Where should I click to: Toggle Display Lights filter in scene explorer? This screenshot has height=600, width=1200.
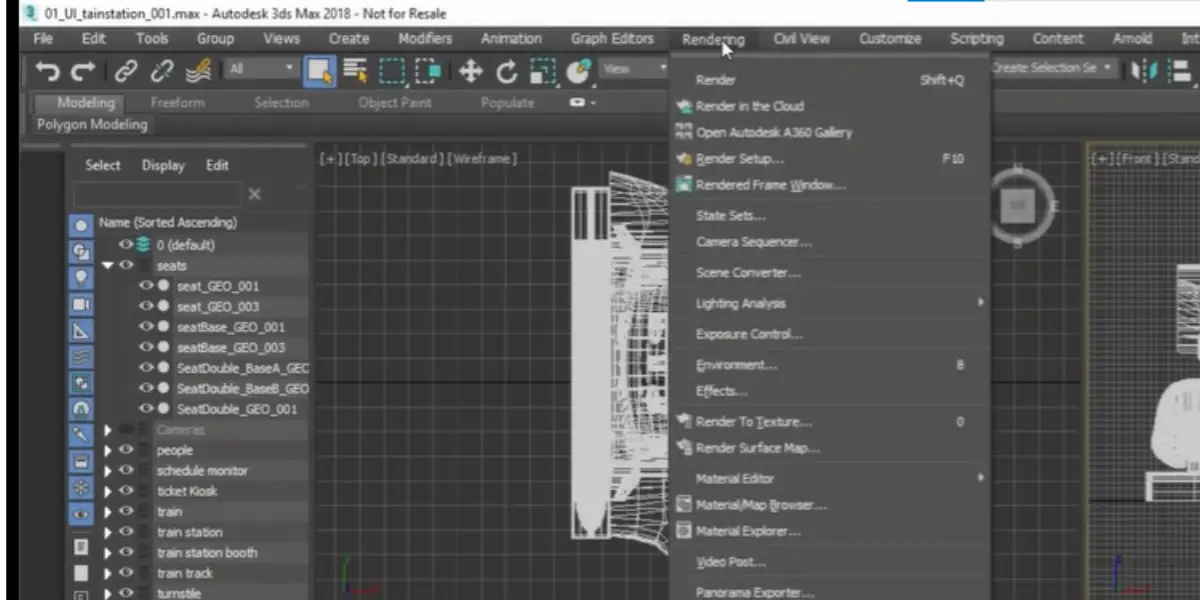click(81, 278)
